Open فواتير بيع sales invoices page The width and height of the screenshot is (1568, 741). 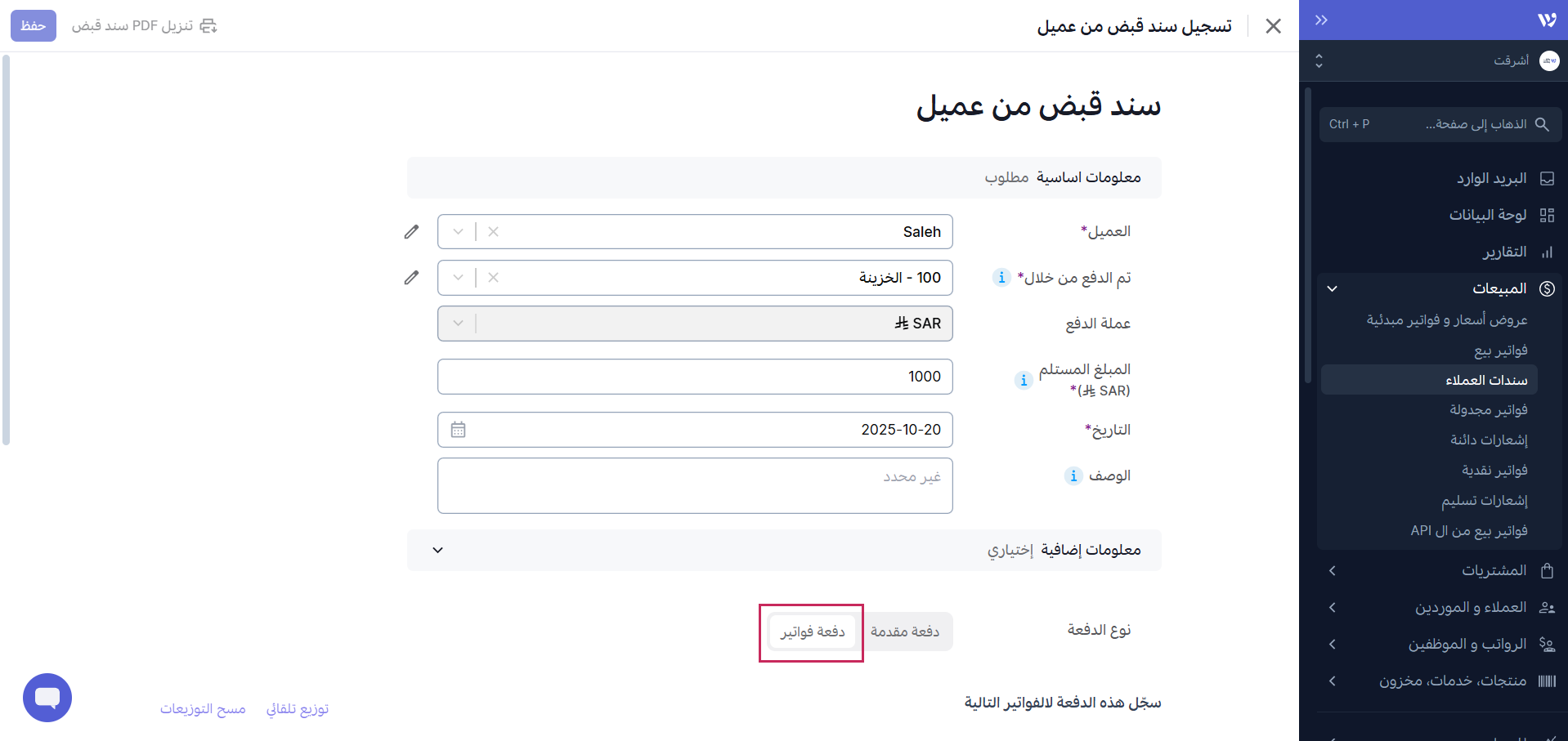tap(1500, 350)
